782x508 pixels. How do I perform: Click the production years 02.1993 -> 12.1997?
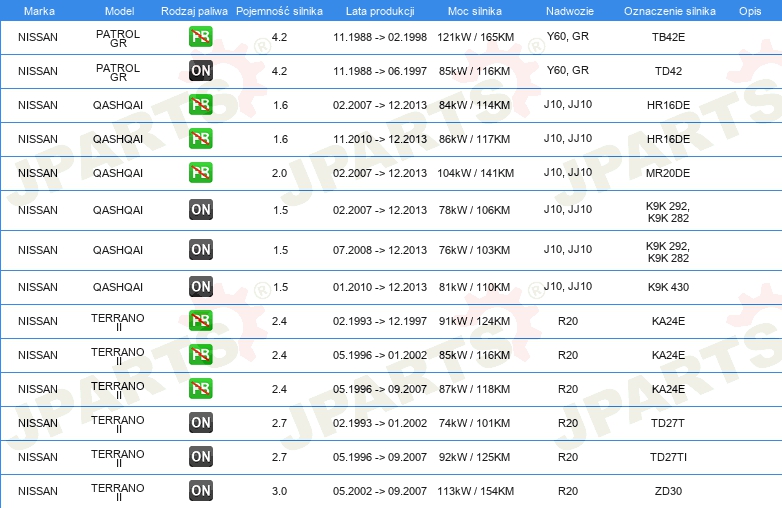point(380,321)
